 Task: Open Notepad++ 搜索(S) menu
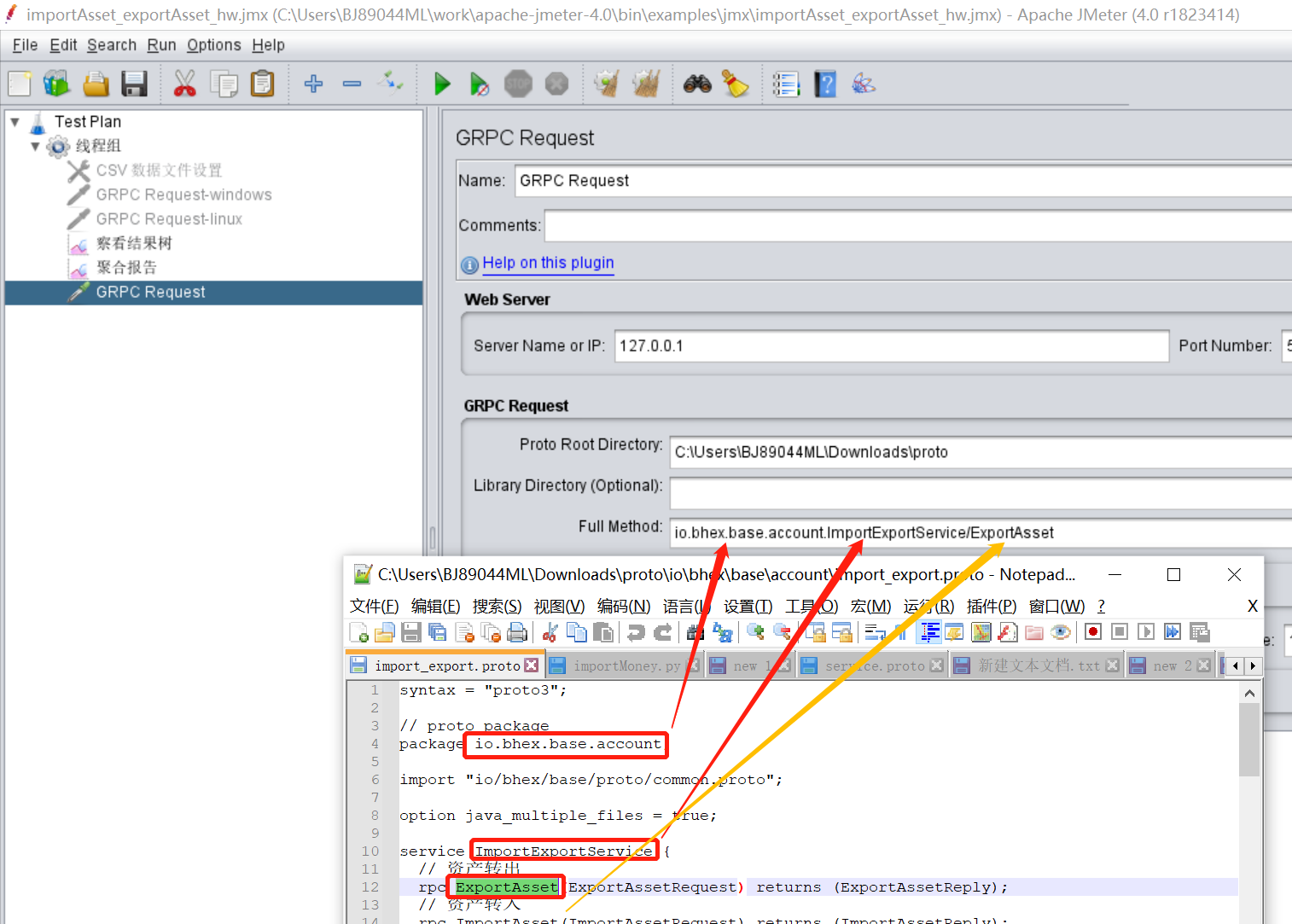498,606
